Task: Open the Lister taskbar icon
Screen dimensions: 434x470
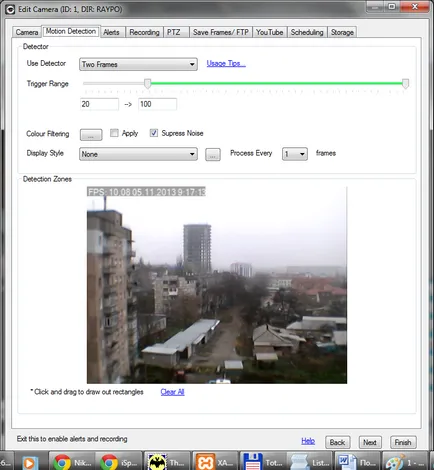Action: click(x=310, y=463)
